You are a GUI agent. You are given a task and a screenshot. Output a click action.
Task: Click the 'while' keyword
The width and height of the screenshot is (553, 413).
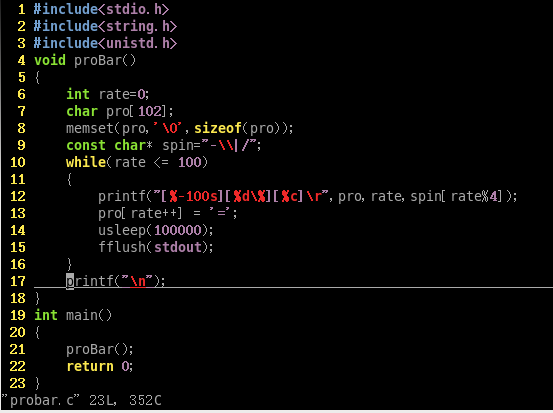tap(86, 162)
